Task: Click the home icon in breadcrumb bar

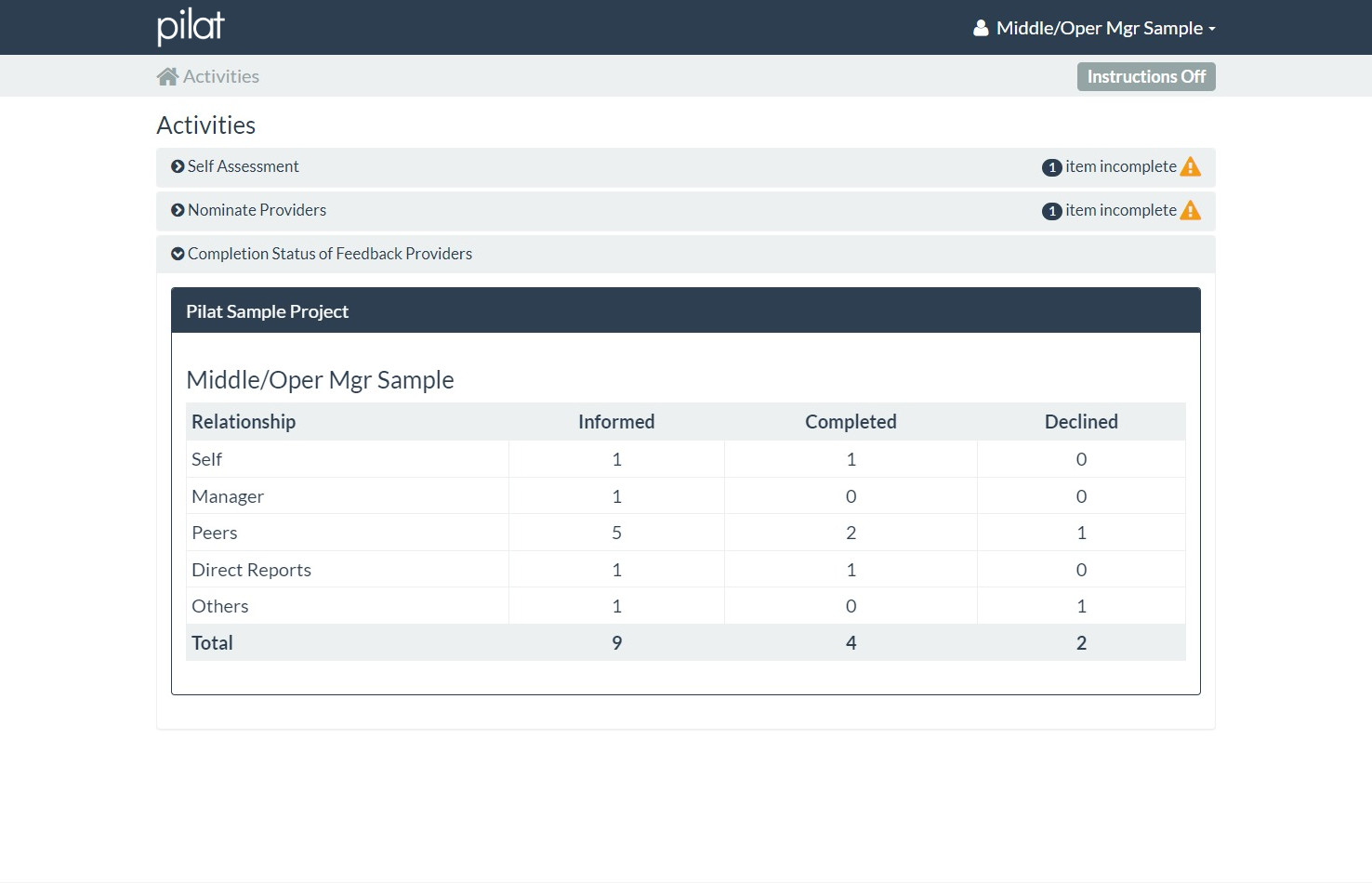Action: pyautogui.click(x=167, y=76)
